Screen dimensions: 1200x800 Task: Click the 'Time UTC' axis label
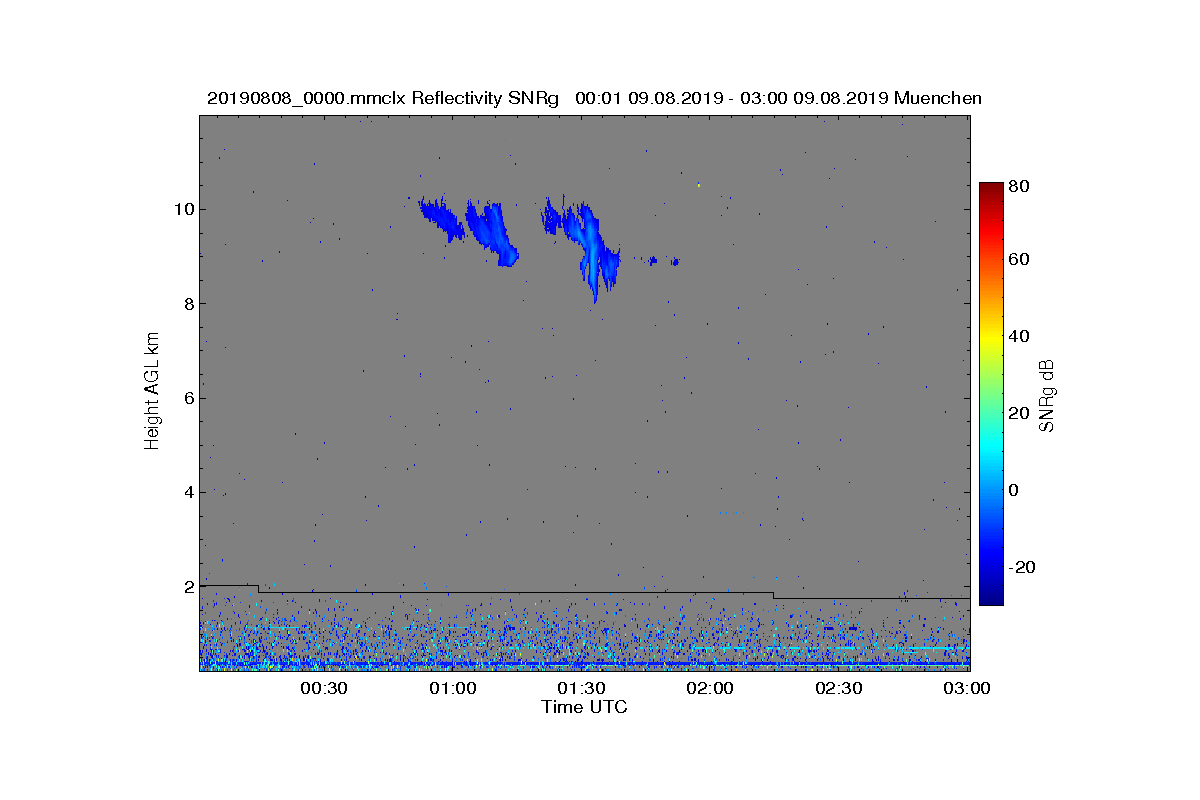(x=585, y=707)
